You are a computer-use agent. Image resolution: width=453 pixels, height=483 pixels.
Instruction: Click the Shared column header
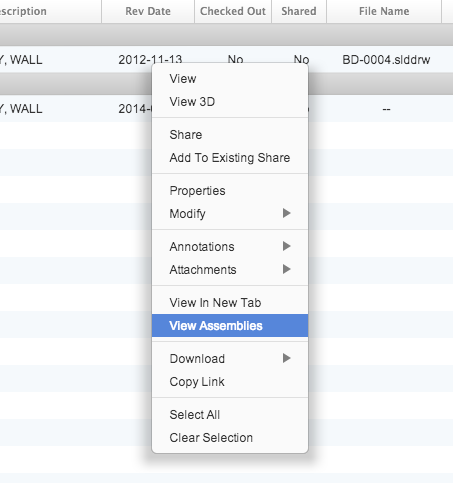click(299, 11)
